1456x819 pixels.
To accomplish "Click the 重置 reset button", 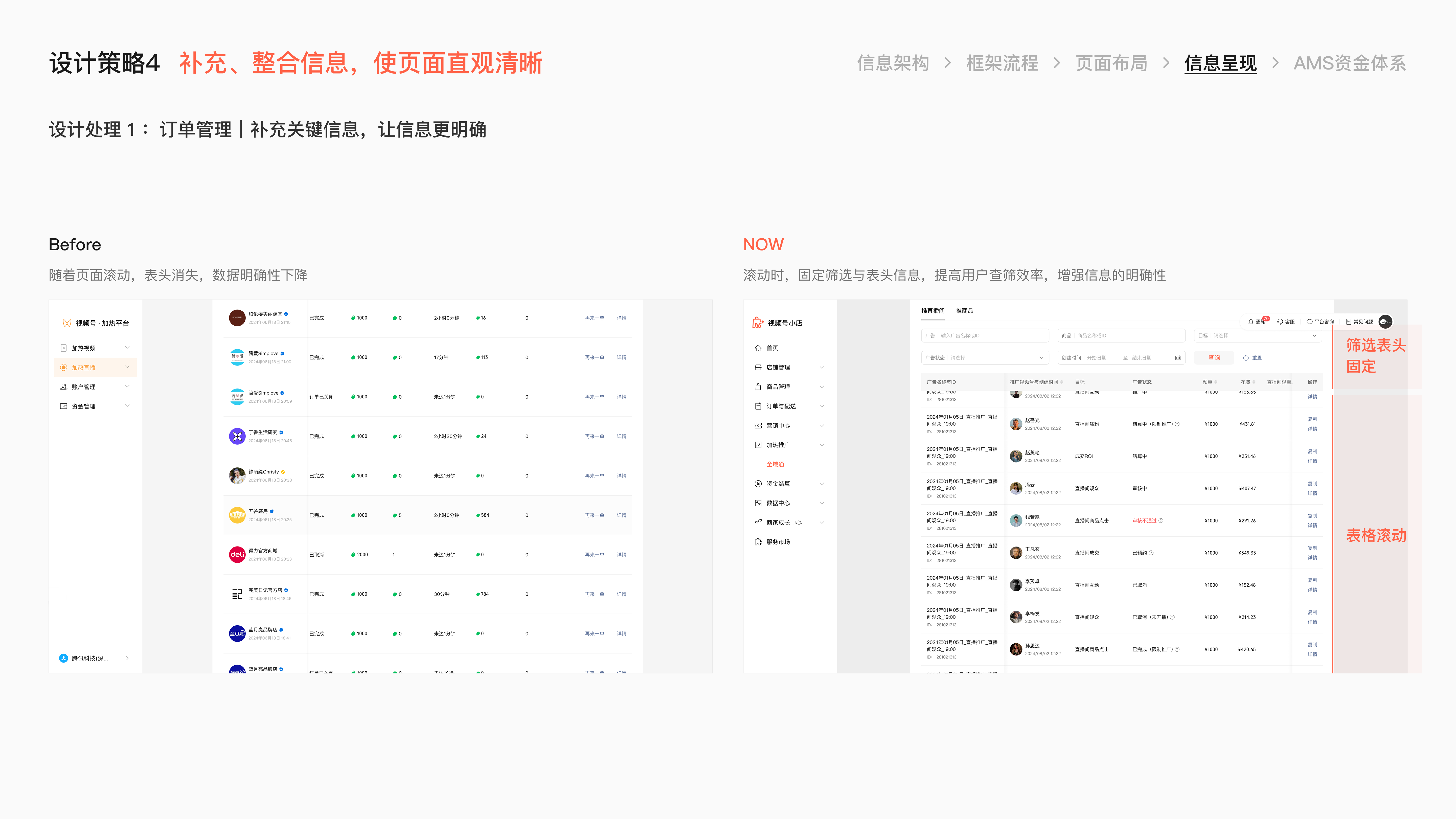I will tap(1253, 358).
